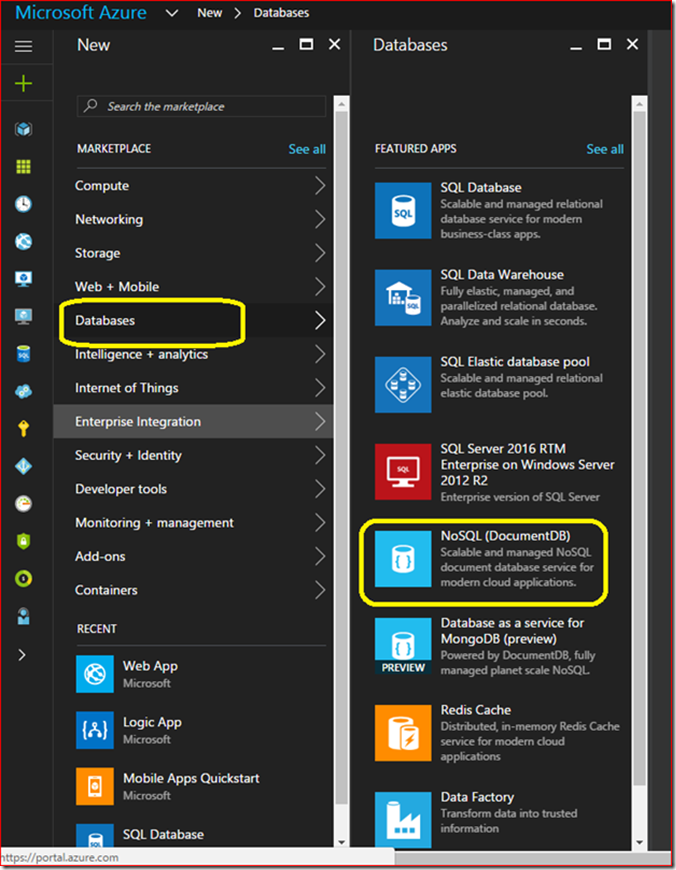Screen dimensions: 676x870
Task: Open All resources grid icon in sidebar
Action: point(23,166)
